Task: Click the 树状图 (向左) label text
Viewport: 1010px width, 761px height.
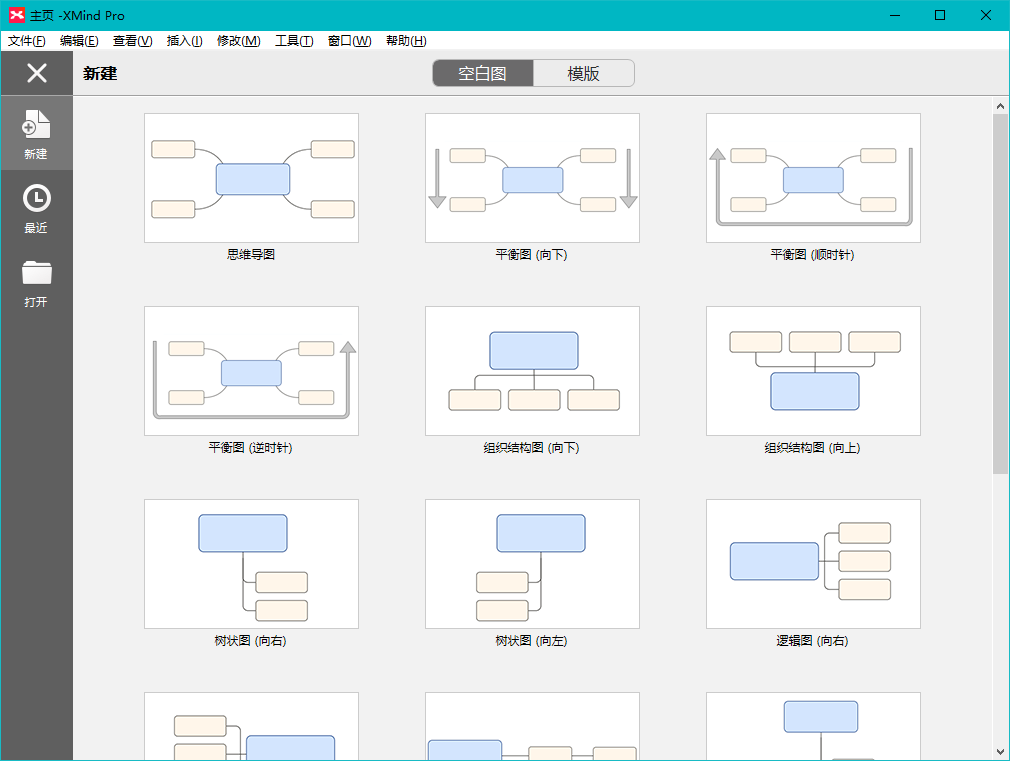Action: 531,641
